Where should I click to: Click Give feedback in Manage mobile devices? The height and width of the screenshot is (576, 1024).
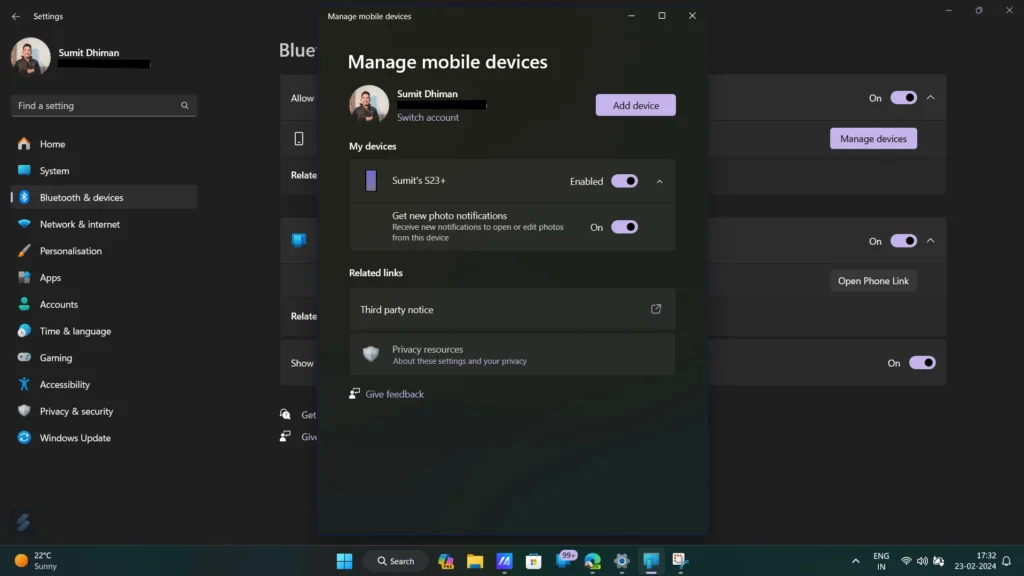[x=394, y=394]
